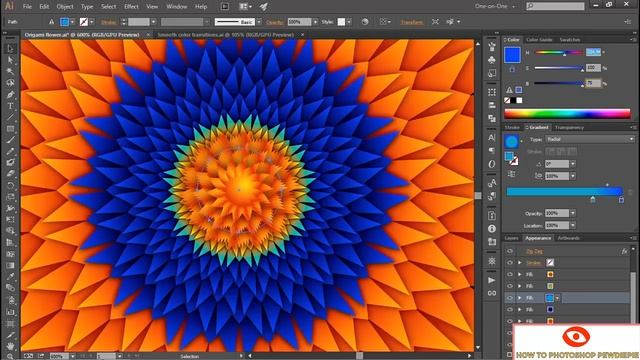Screen dimensions: 640x360
Task: Select the Direct Selection tool
Action: click(10, 60)
